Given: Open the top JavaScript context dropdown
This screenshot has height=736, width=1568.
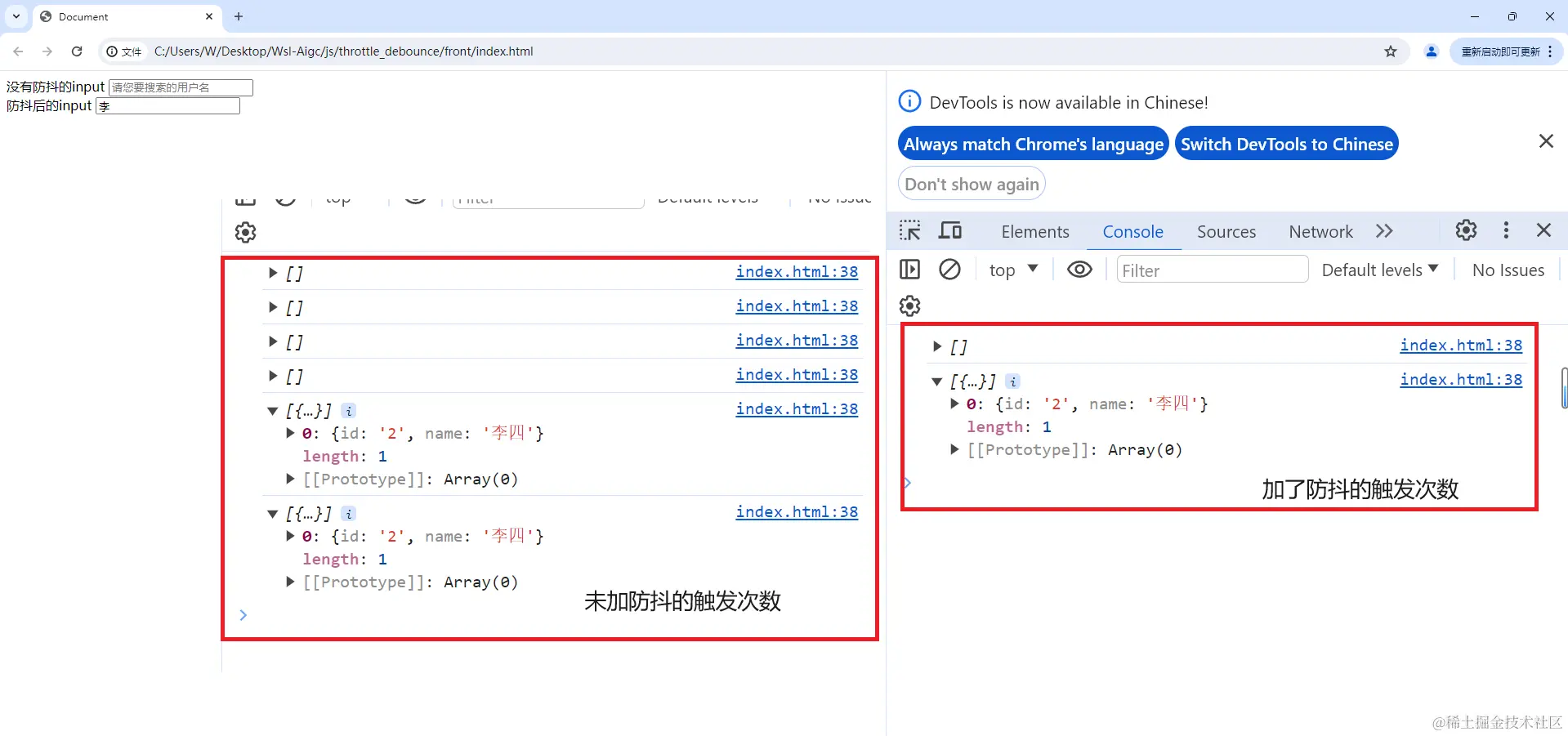Looking at the screenshot, I should coord(1013,270).
